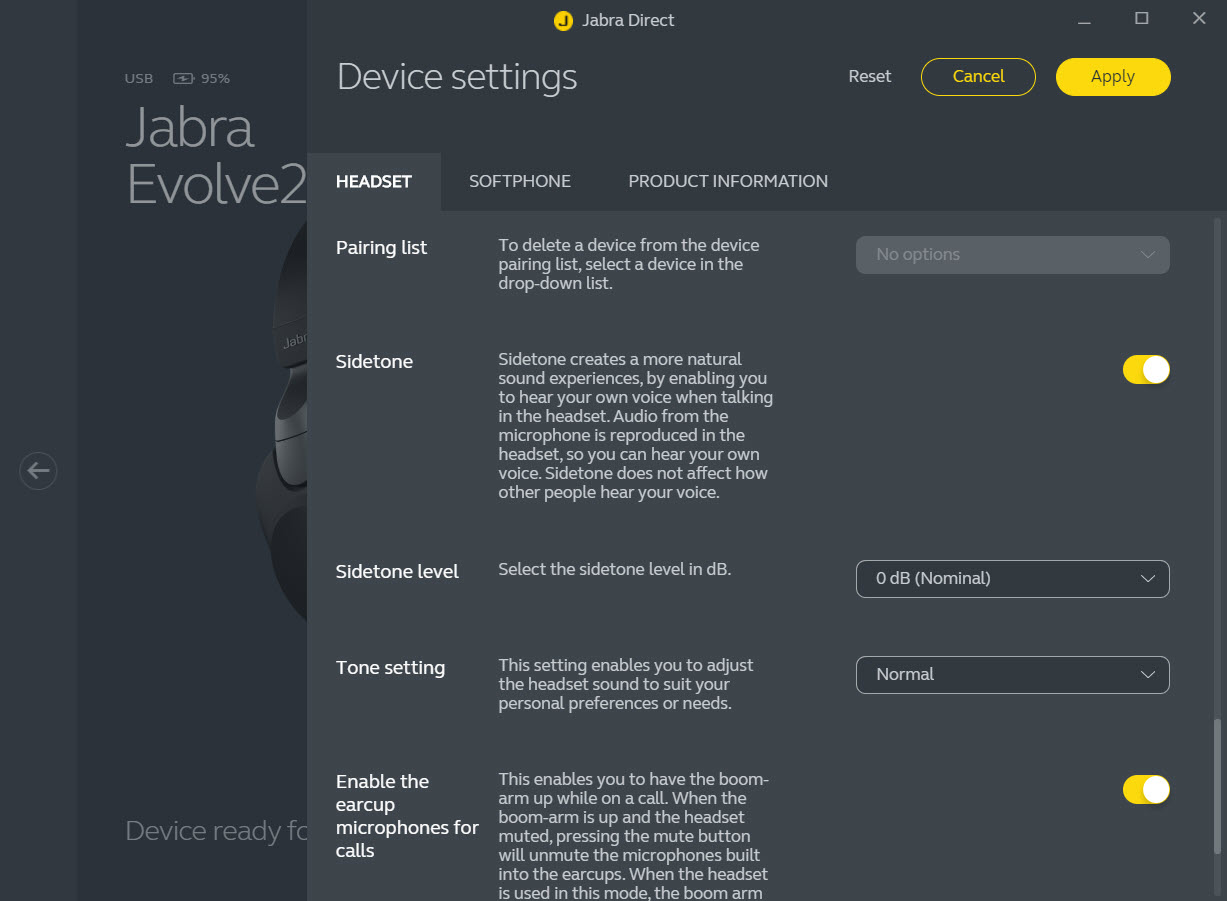The width and height of the screenshot is (1227, 901).
Task: Click 'Enable the earcup microphones for calls' label
Action: pos(407,816)
